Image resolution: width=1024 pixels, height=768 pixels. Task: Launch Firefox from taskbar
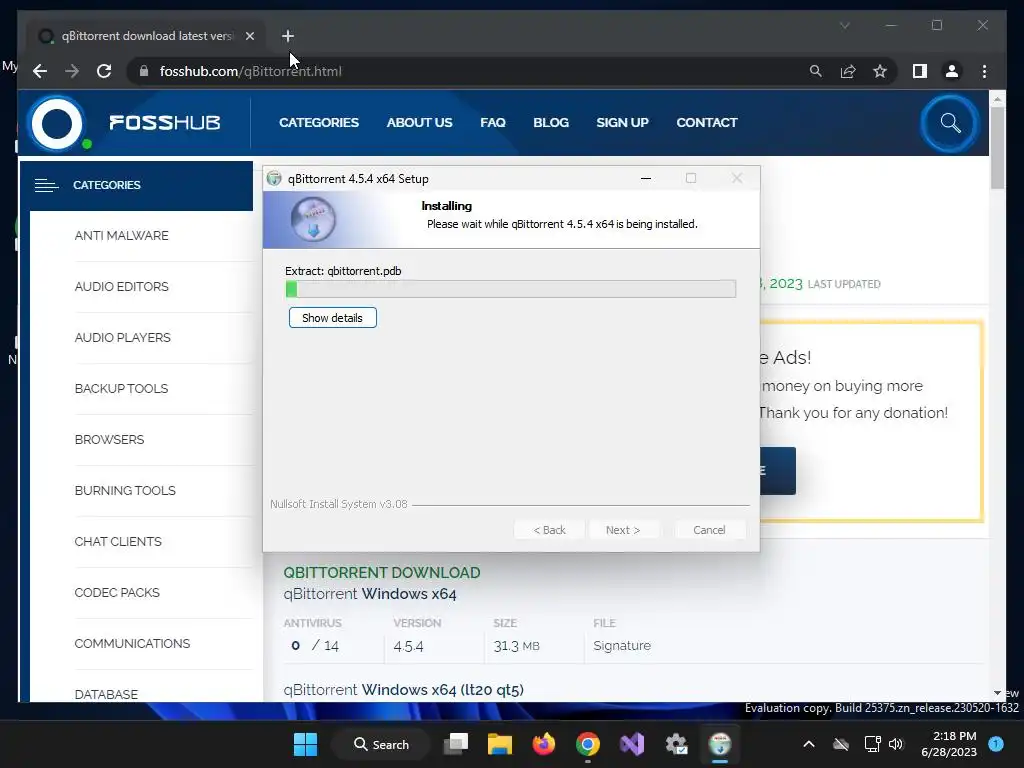coord(543,744)
